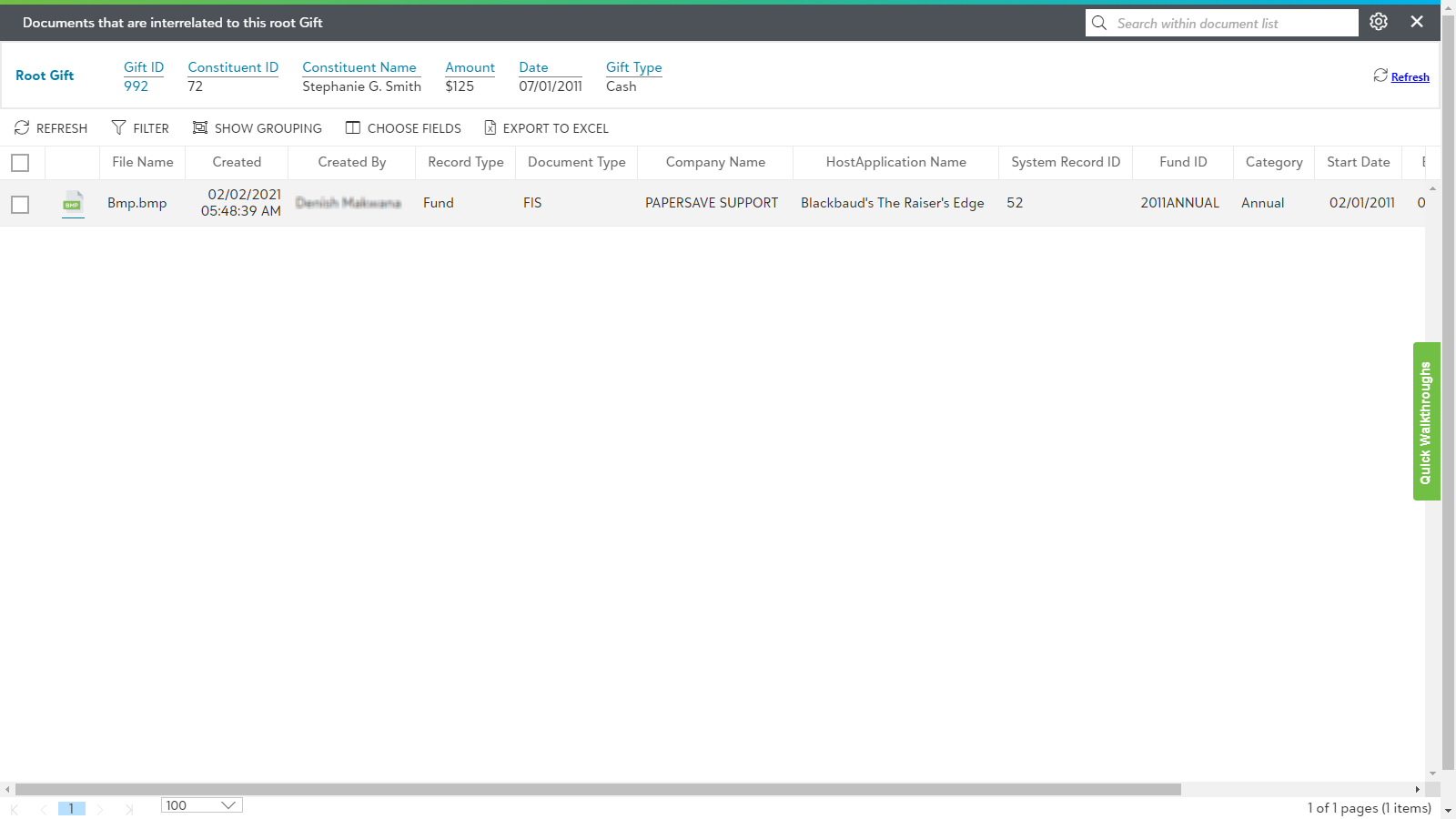Open the Quick Walkthroughs side tab
Image resolution: width=1456 pixels, height=819 pixels.
tap(1426, 421)
